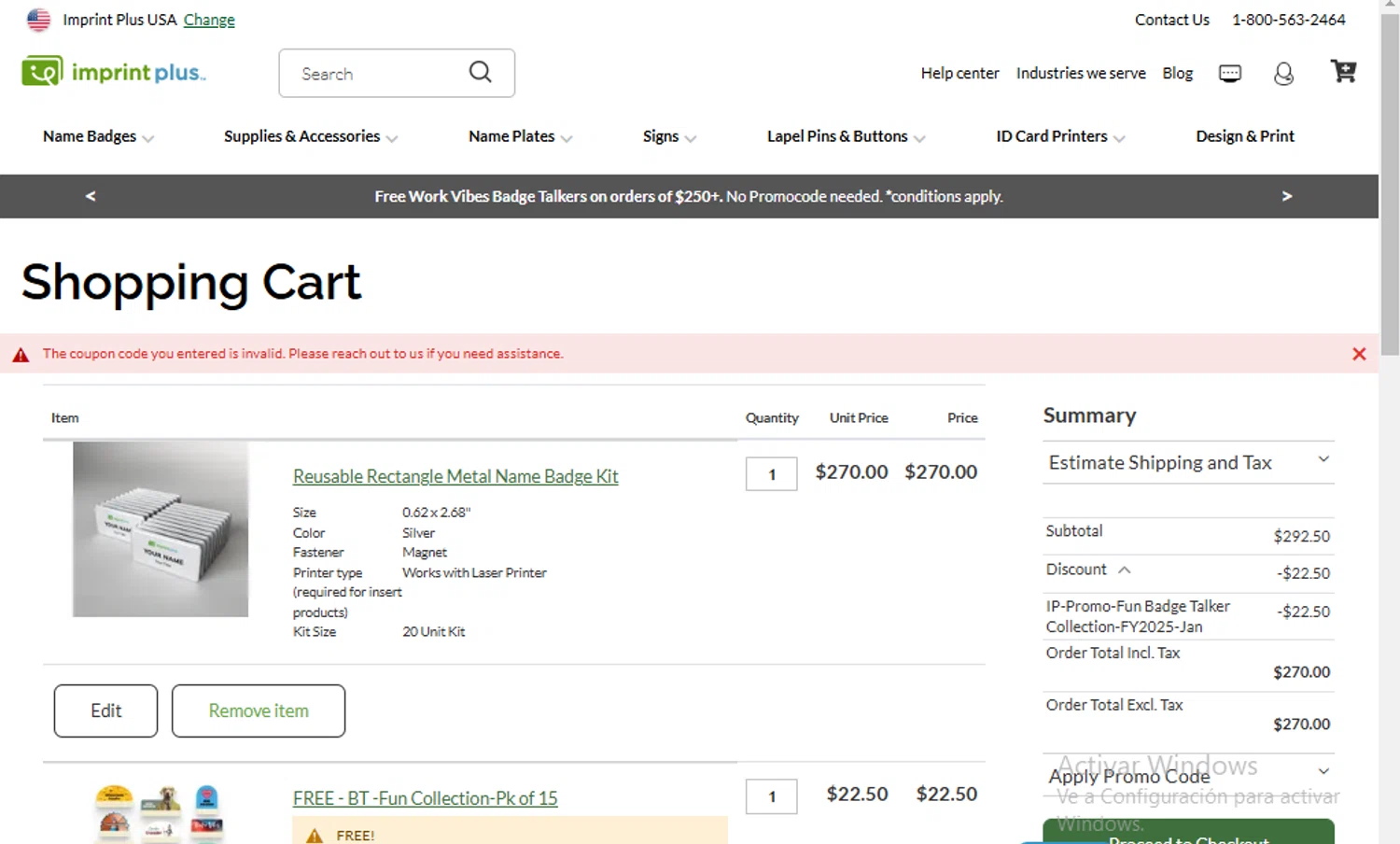Dismiss the invalid coupon error message
This screenshot has height=844, width=1400.
(1359, 354)
